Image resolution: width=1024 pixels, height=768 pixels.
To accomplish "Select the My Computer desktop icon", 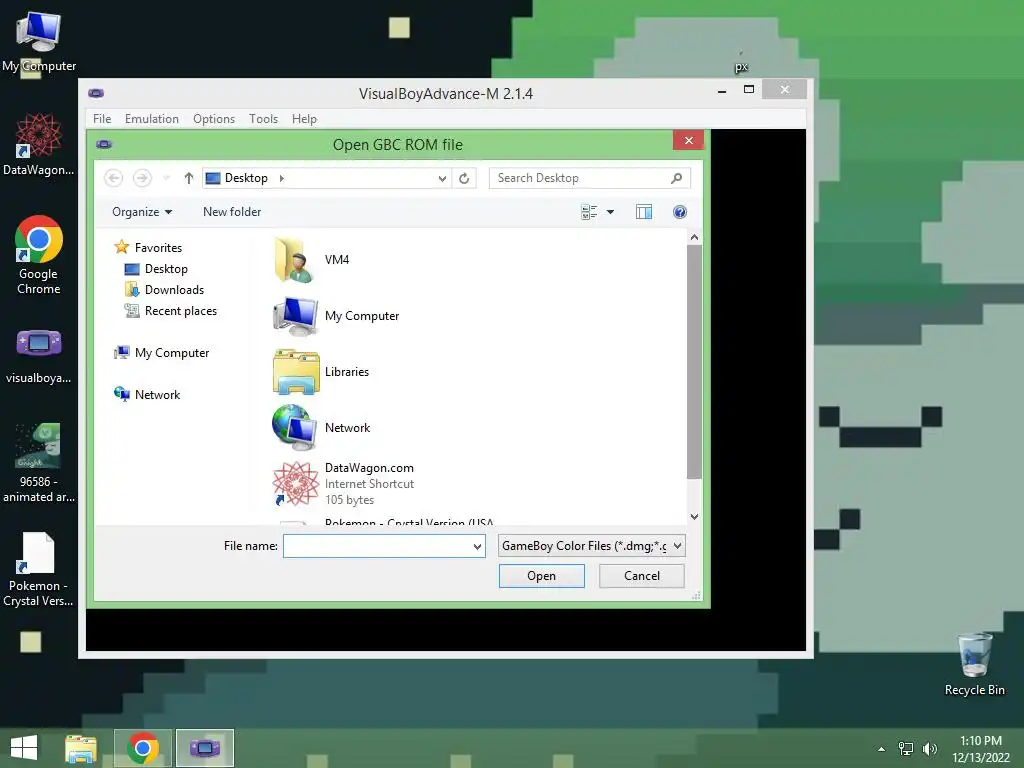I will (39, 40).
